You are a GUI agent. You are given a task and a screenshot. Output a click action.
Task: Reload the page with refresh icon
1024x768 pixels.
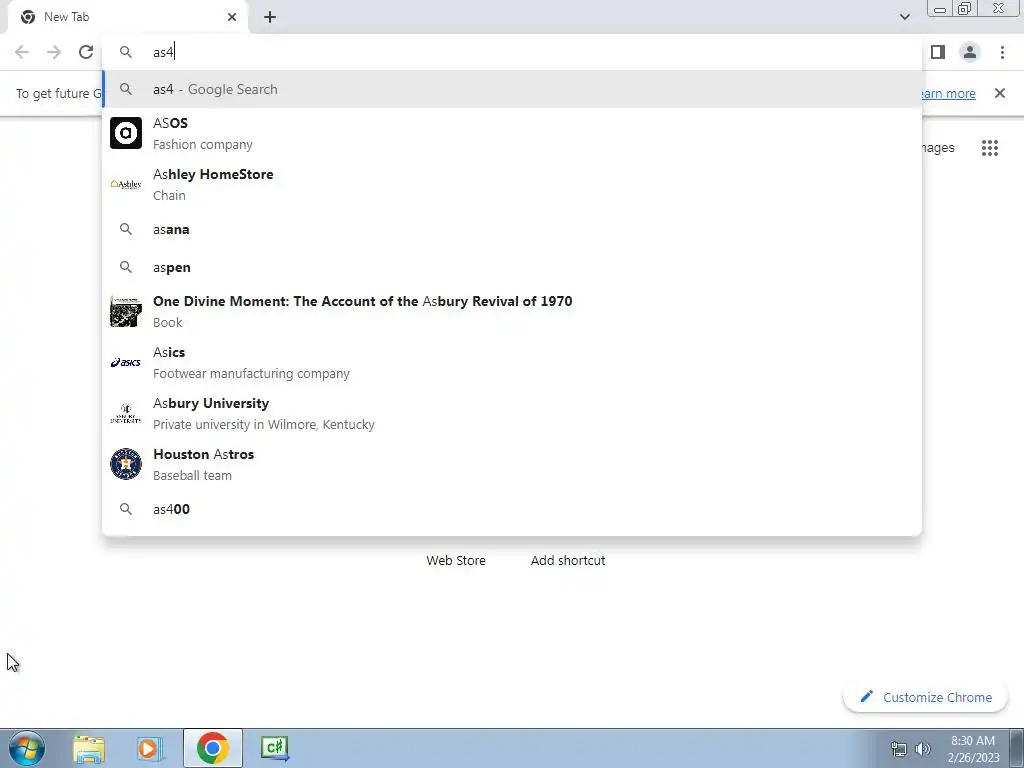86,52
